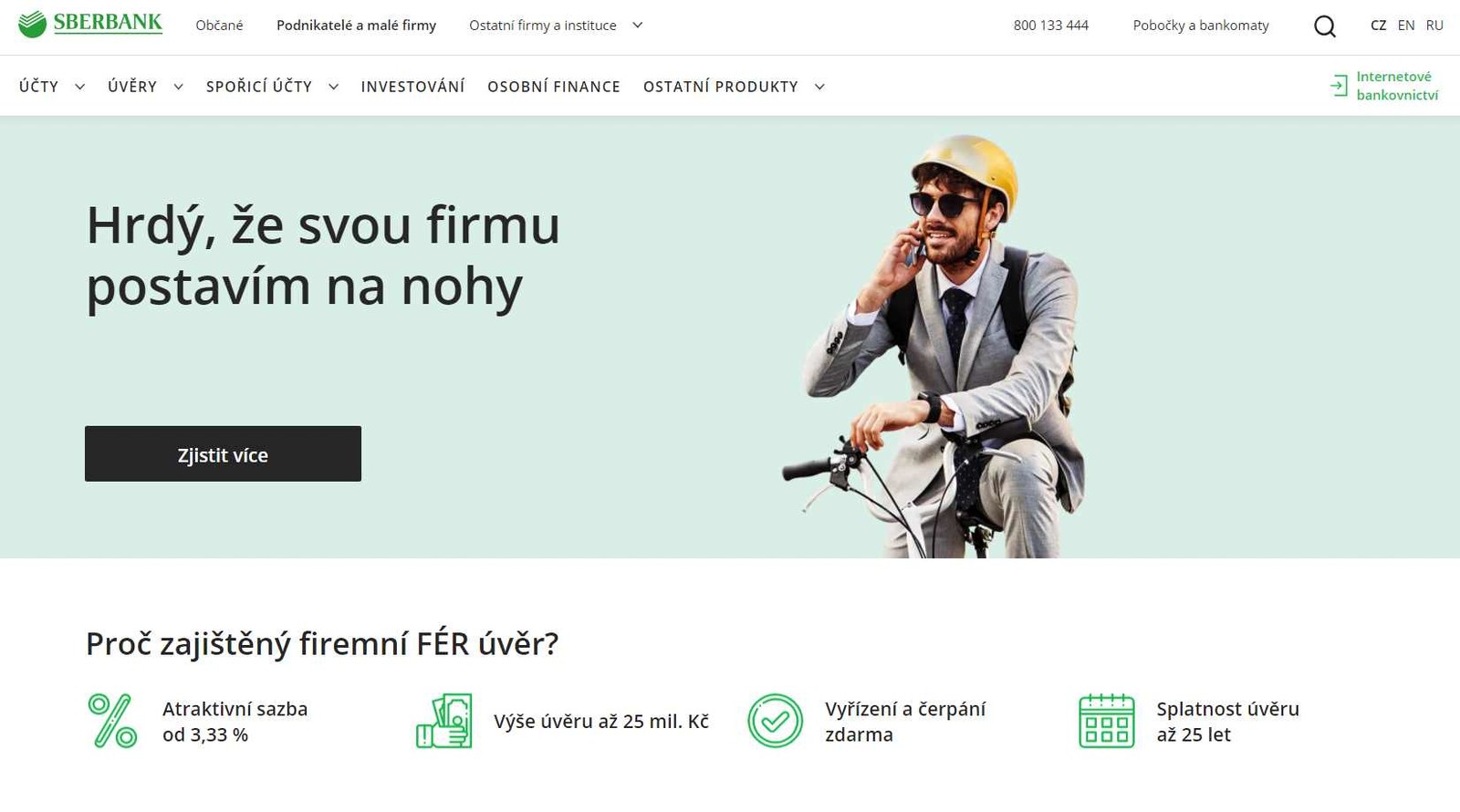This screenshot has width=1460, height=812.
Task: Click the internet banking login icon
Action: click(x=1339, y=86)
